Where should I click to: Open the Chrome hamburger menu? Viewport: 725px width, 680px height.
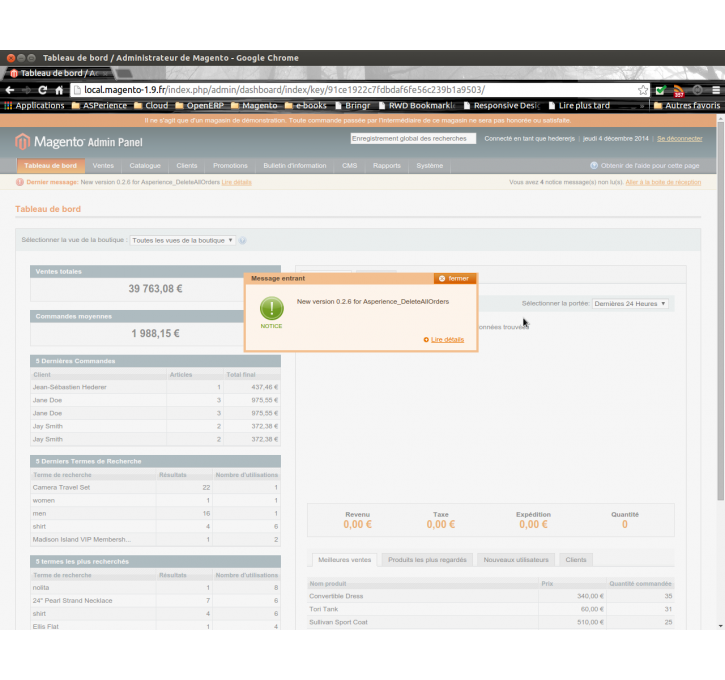pyautogui.click(x=716, y=90)
